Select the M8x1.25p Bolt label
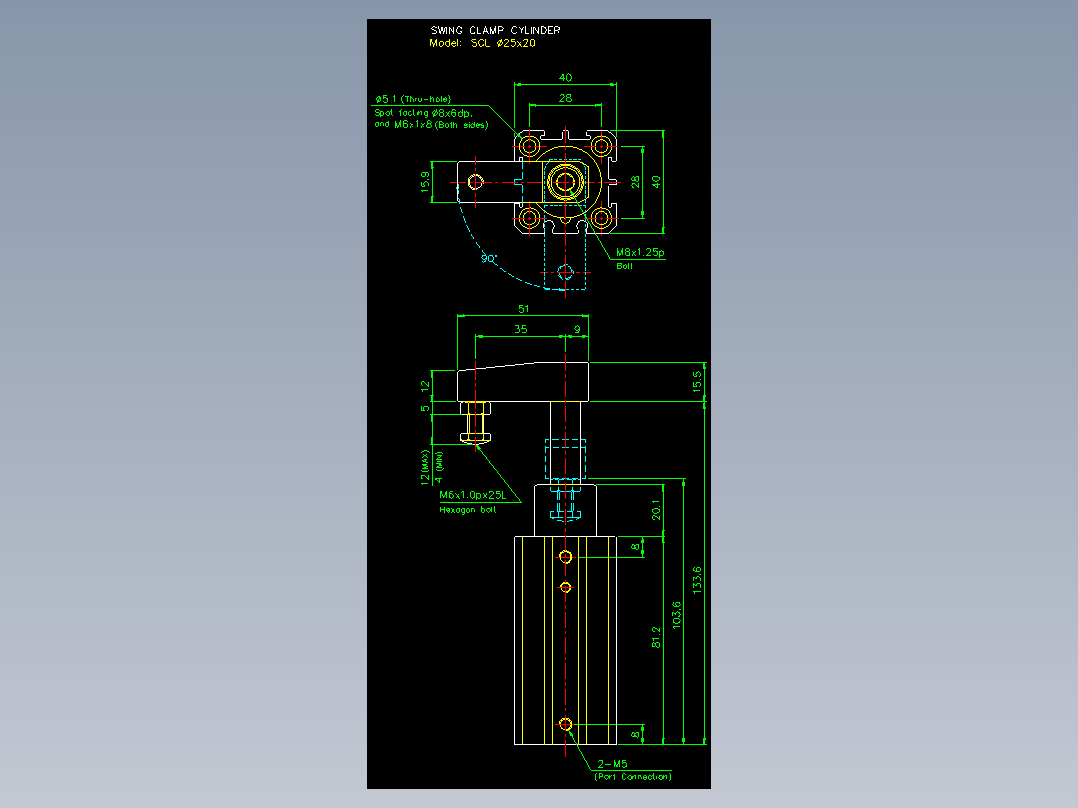1078x808 pixels. pyautogui.click(x=639, y=259)
